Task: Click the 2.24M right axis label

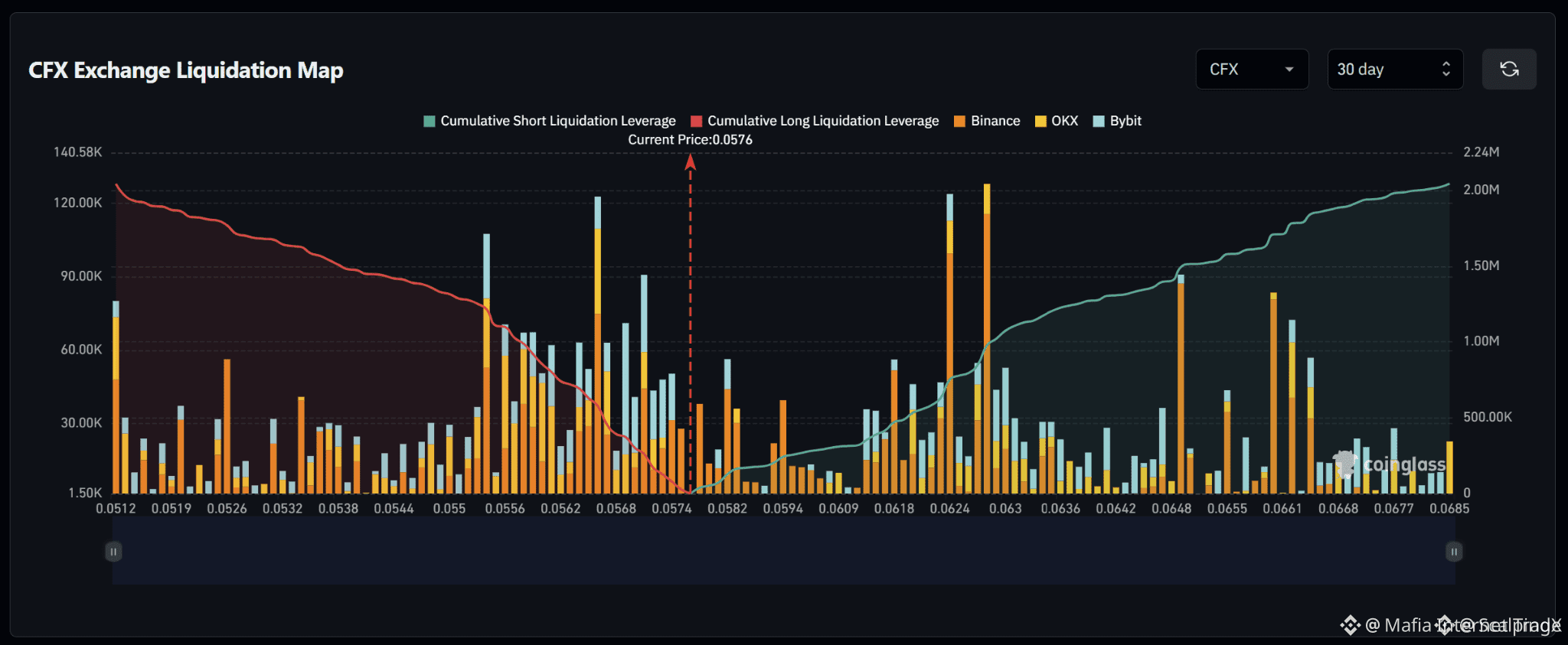Action: pos(1481,152)
